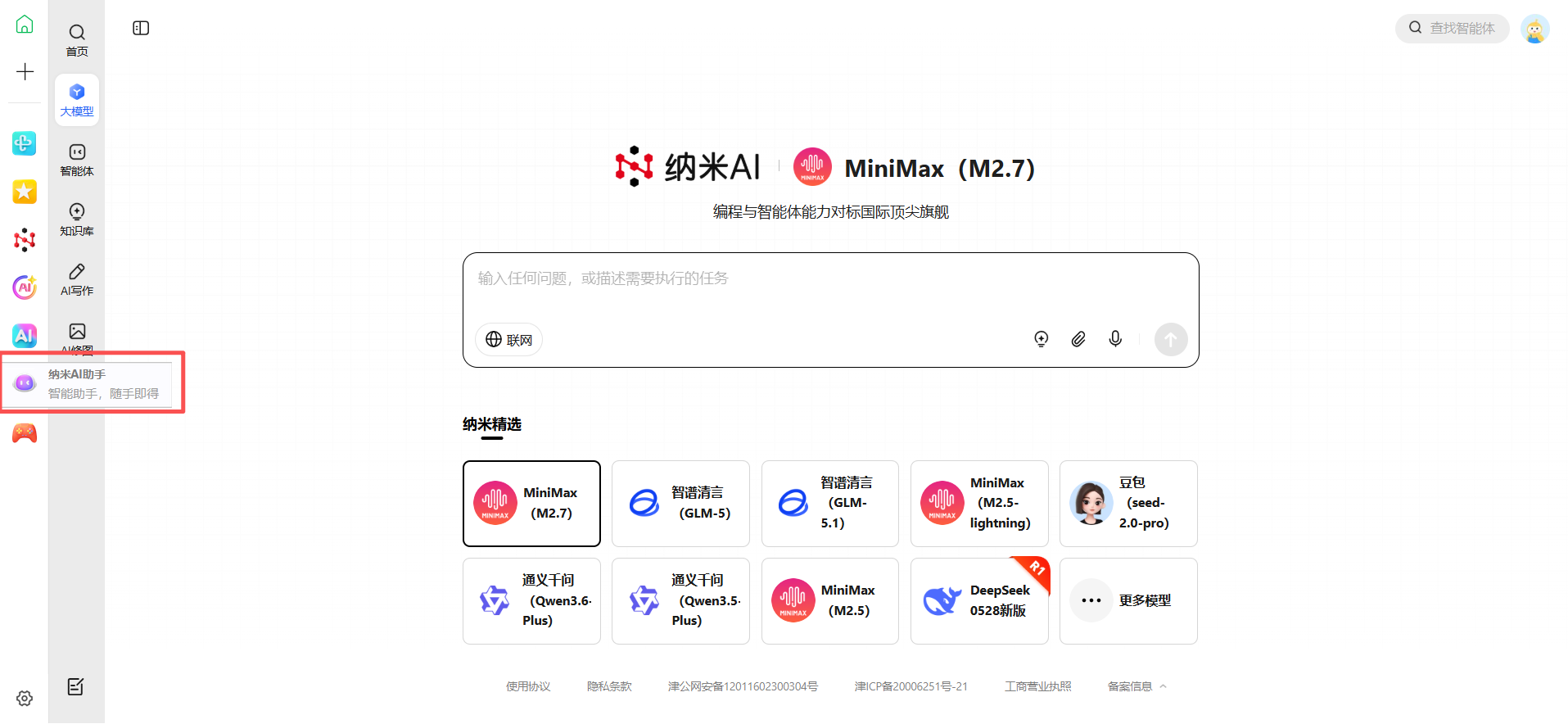Image resolution: width=1568 pixels, height=724 pixels.
Task: Click the paperclip attachment icon
Action: pyautogui.click(x=1078, y=339)
